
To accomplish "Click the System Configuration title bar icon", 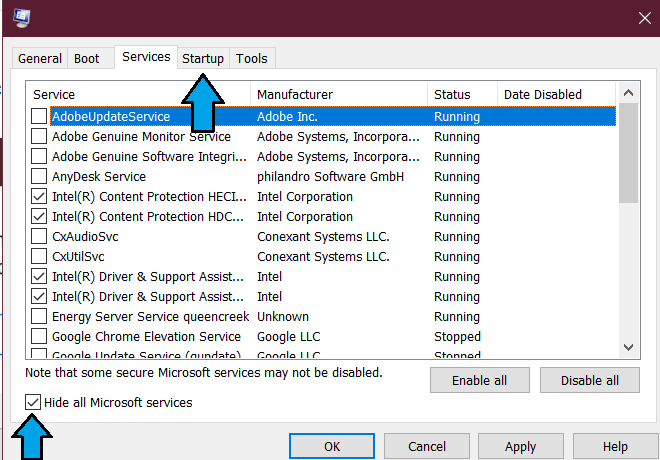I will [x=21, y=18].
